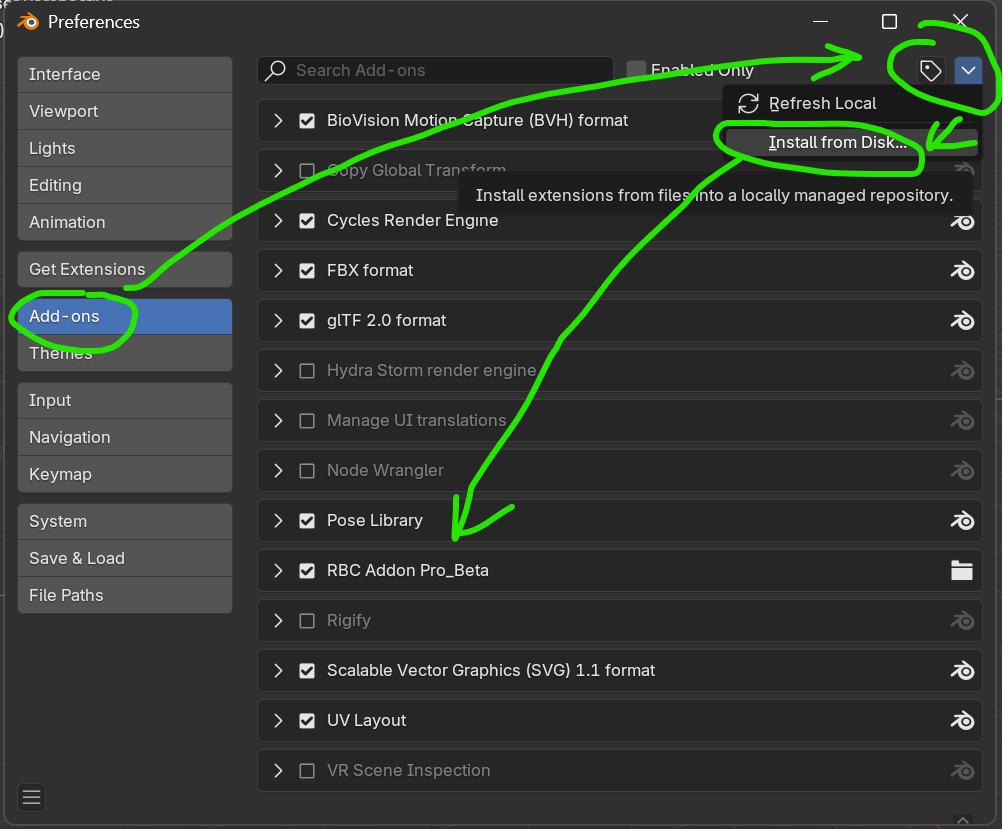1003x829 pixels.
Task: Enable Manage UI translations checkbox
Action: [307, 421]
